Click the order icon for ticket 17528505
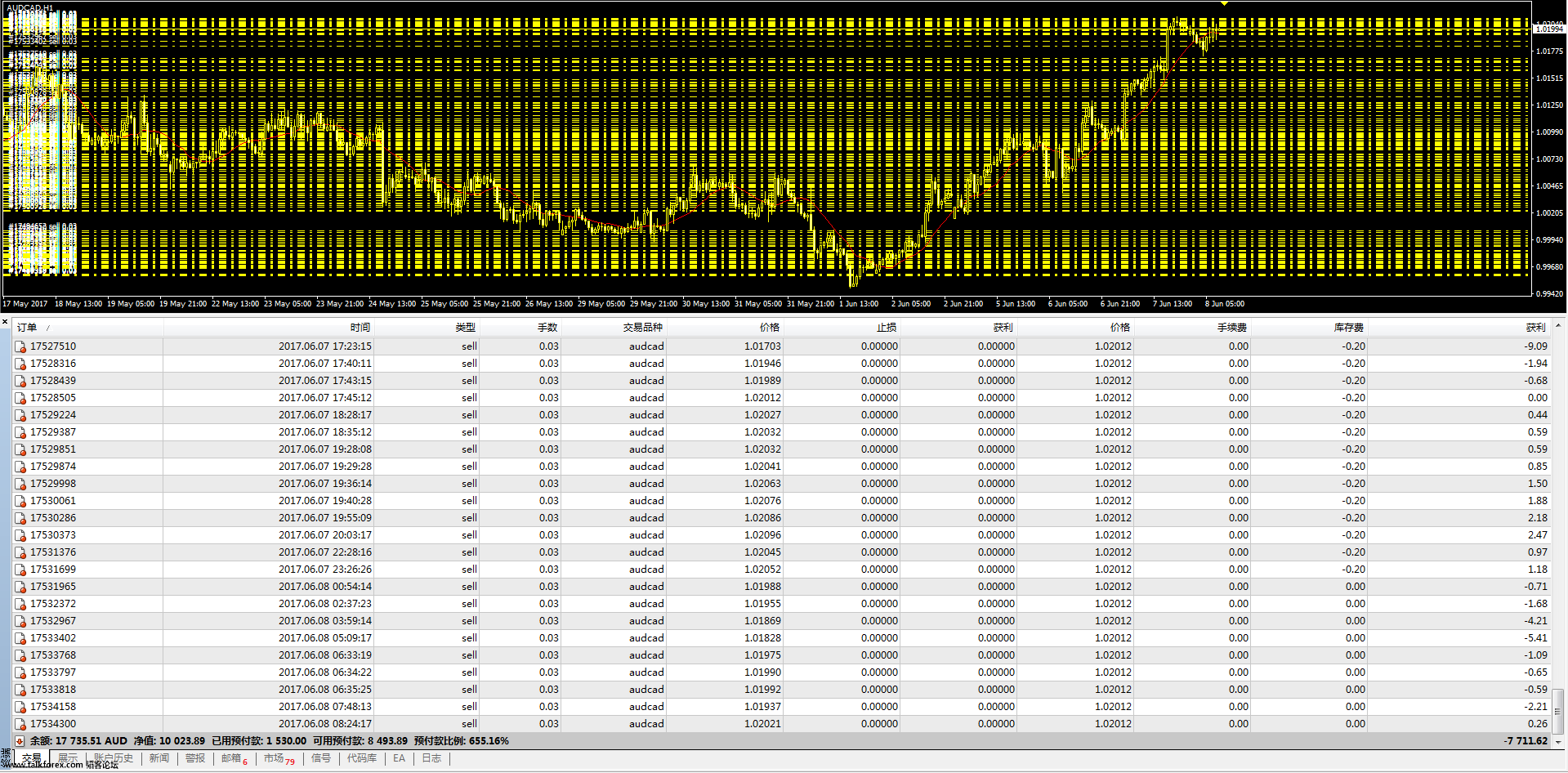The width and height of the screenshot is (1568, 773). click(20, 398)
